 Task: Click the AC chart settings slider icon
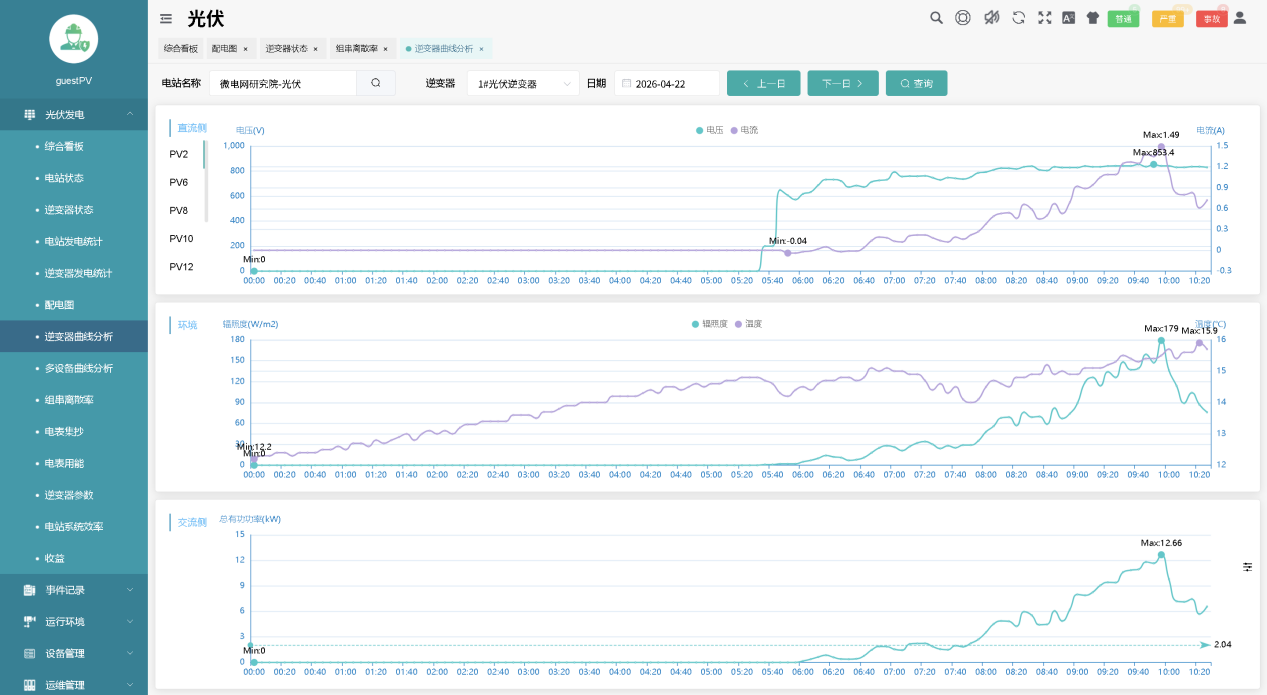click(x=1247, y=567)
